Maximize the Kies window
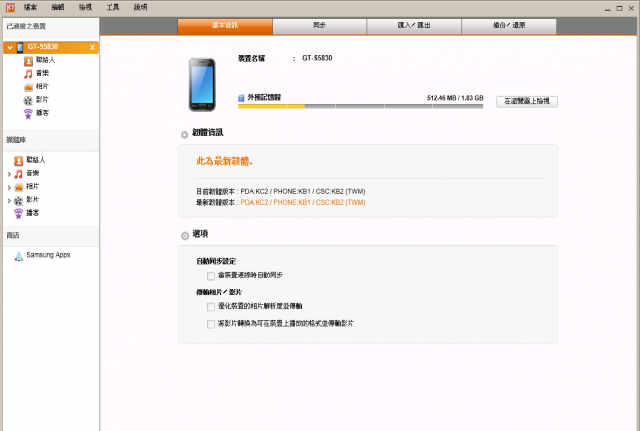The height and width of the screenshot is (431, 640). 619,8
